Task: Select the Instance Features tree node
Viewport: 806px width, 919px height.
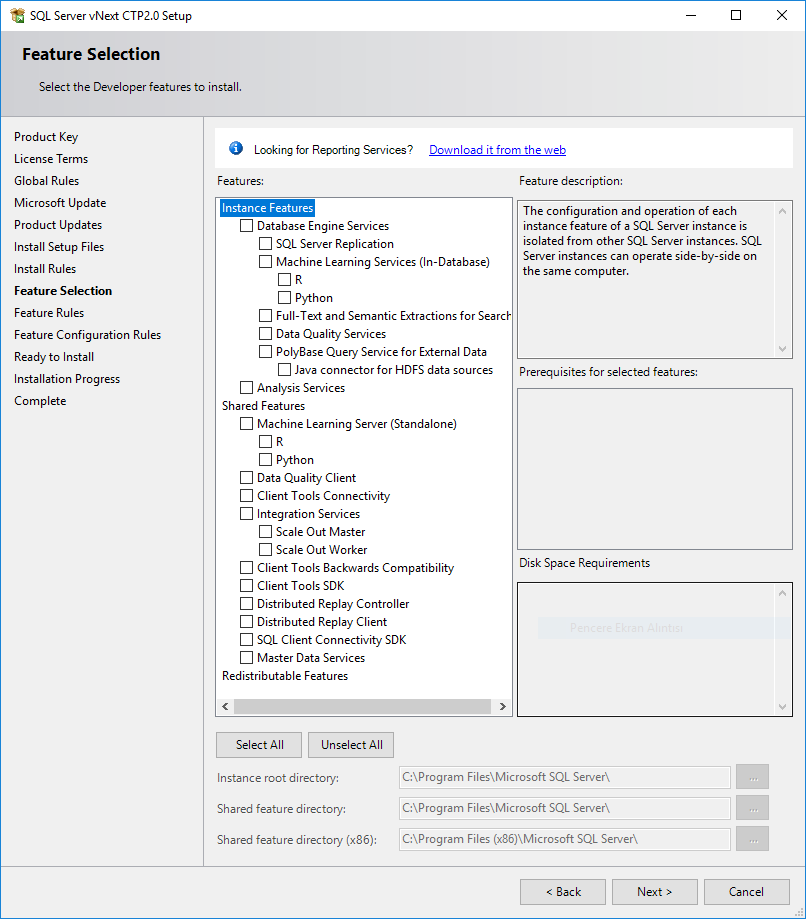Action: pyautogui.click(x=266, y=207)
